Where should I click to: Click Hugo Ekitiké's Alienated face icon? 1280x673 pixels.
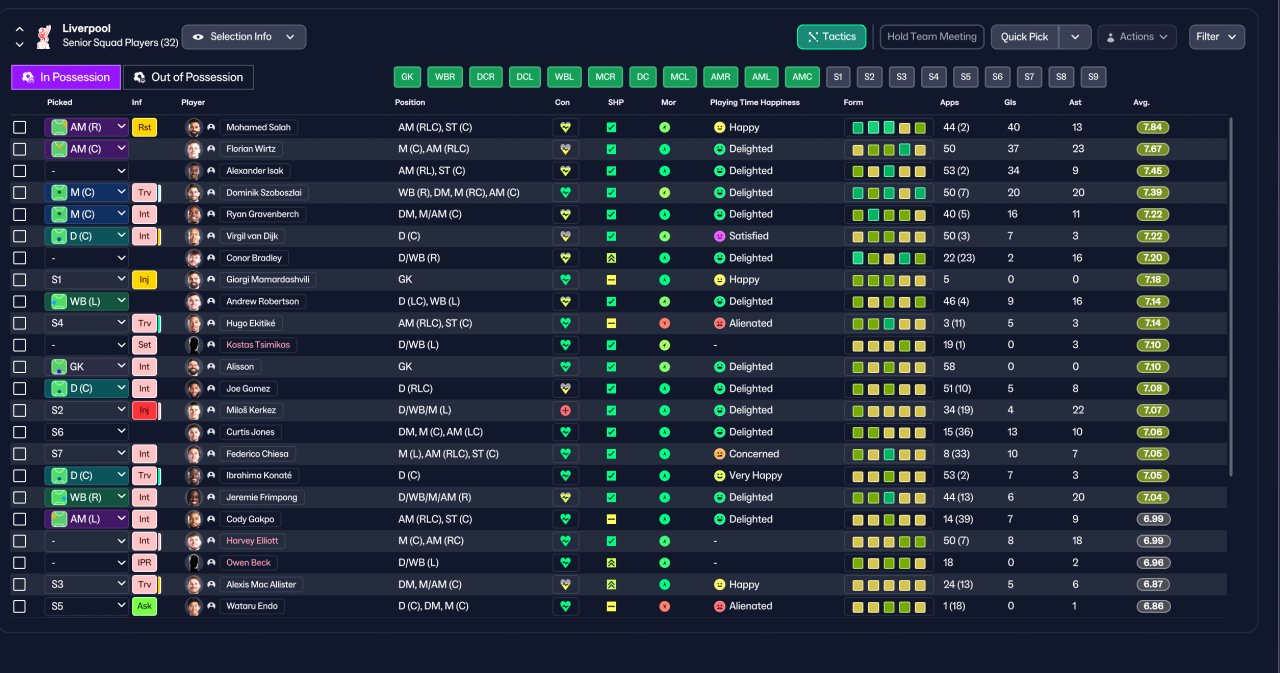[719, 323]
